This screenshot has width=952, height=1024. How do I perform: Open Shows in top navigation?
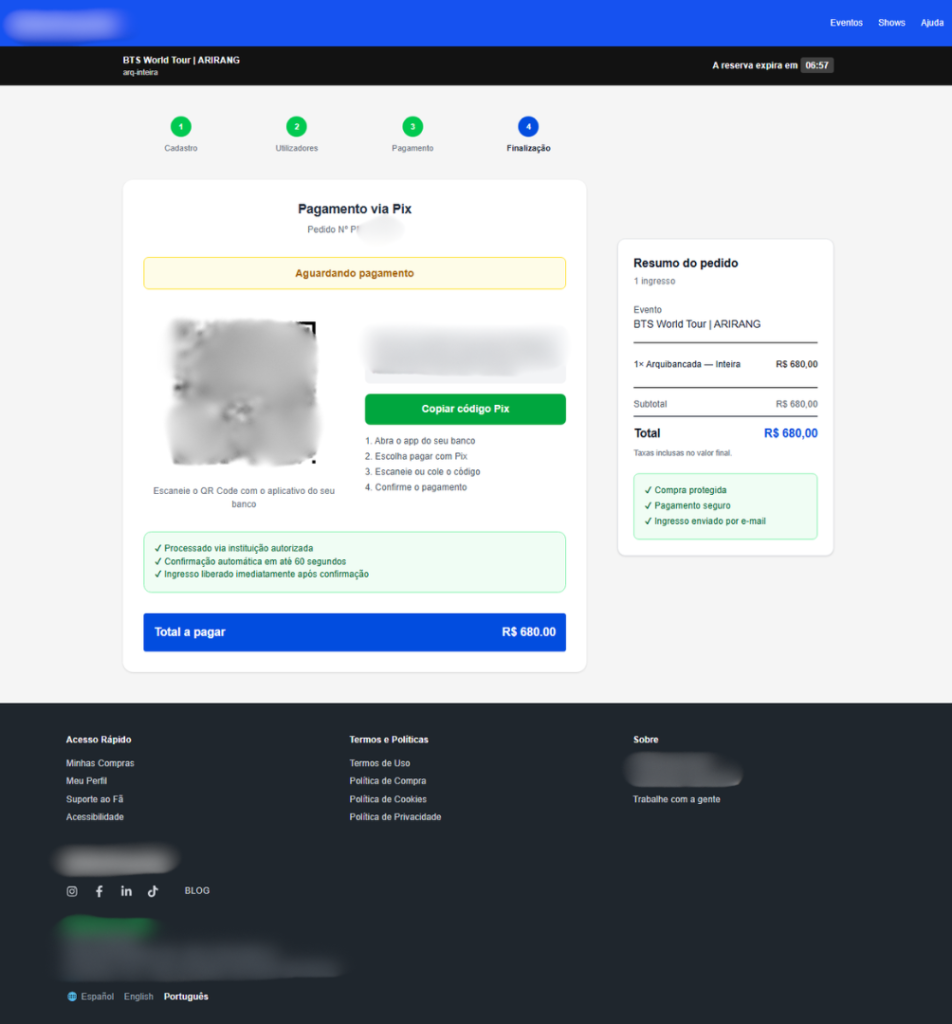pyautogui.click(x=891, y=23)
